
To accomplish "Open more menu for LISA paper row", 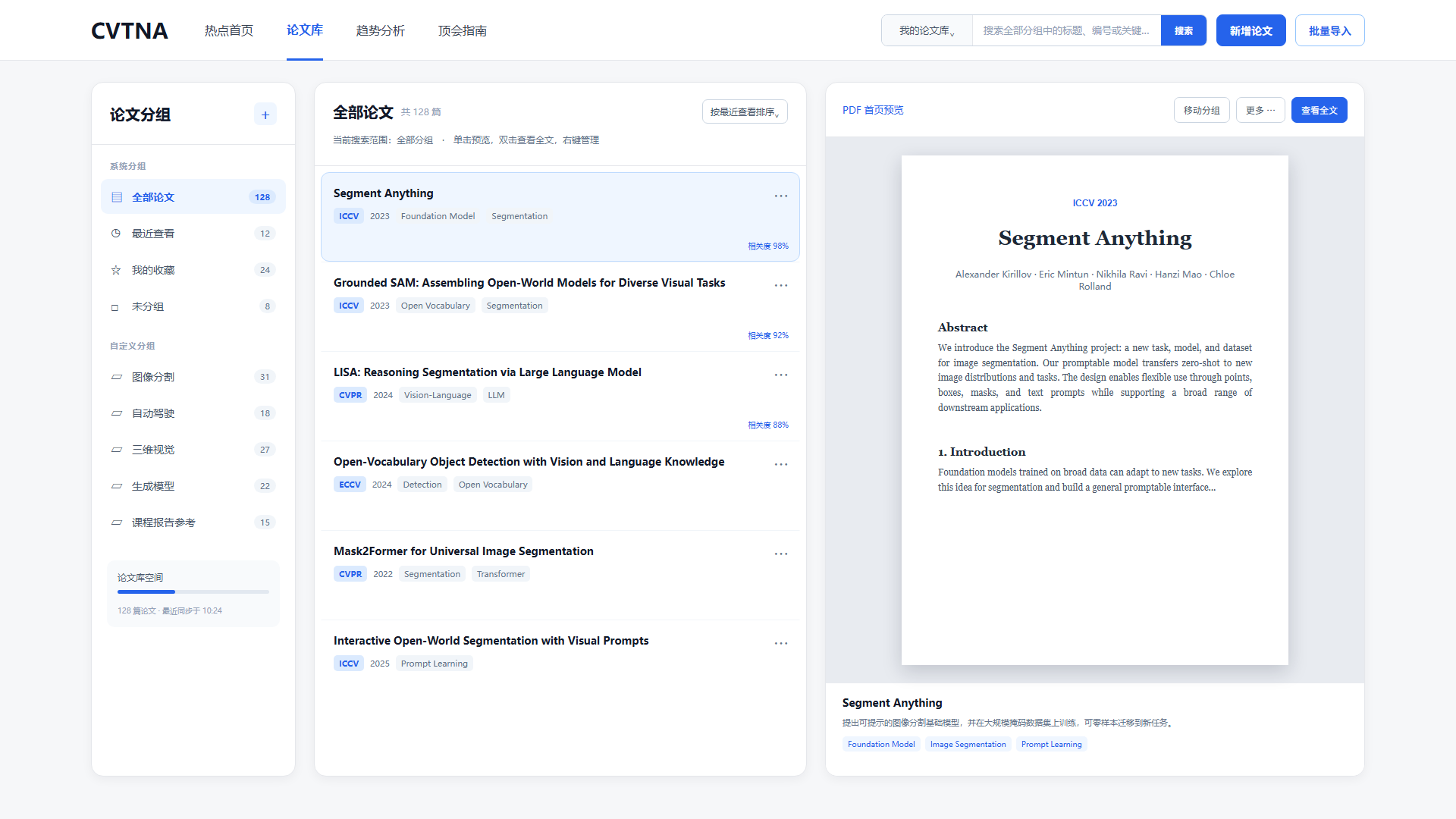I will point(781,375).
